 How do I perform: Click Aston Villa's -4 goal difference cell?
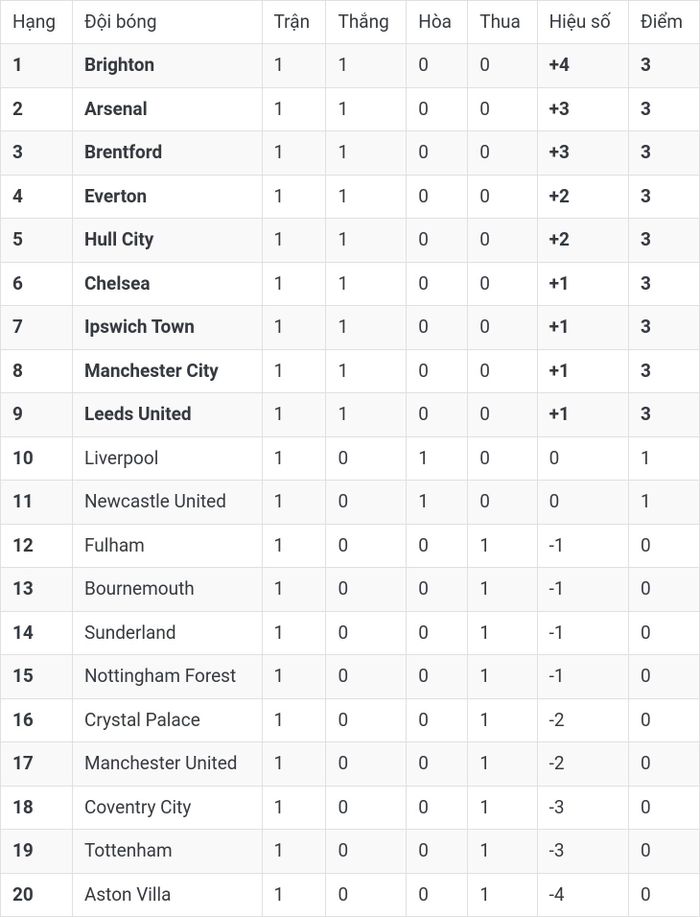(556, 894)
